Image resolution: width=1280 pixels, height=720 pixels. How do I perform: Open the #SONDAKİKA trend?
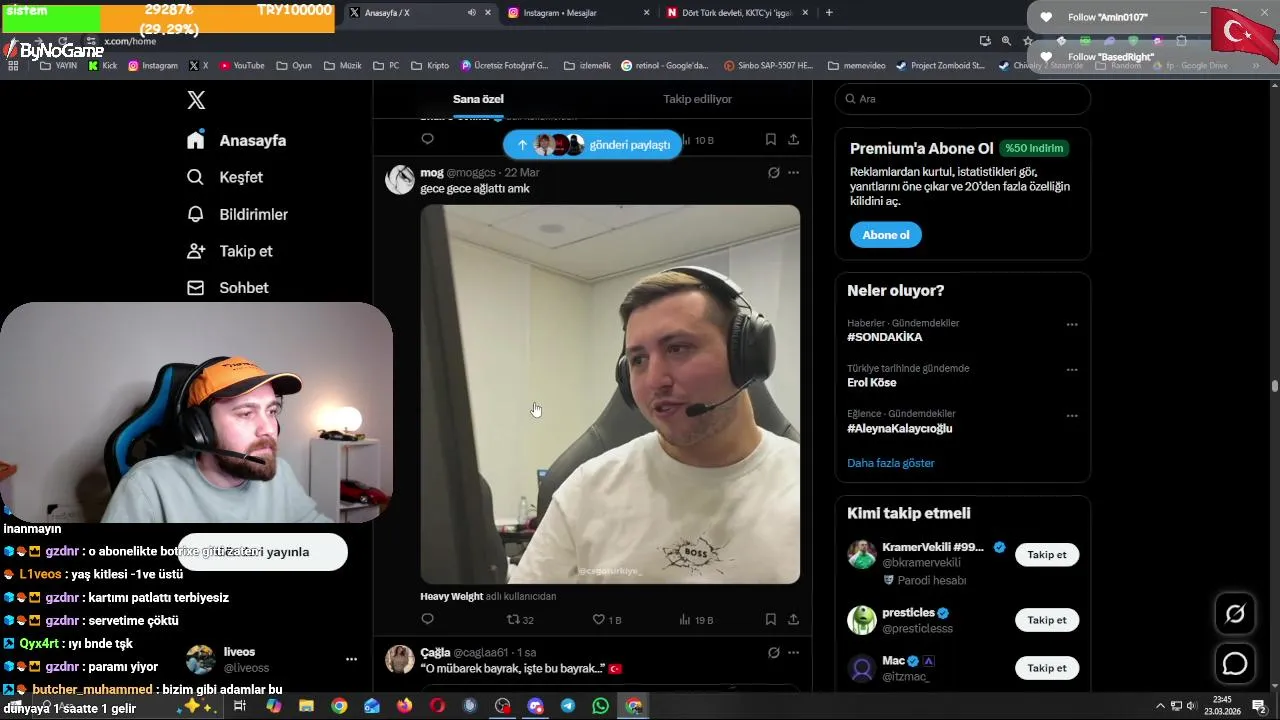coord(885,337)
